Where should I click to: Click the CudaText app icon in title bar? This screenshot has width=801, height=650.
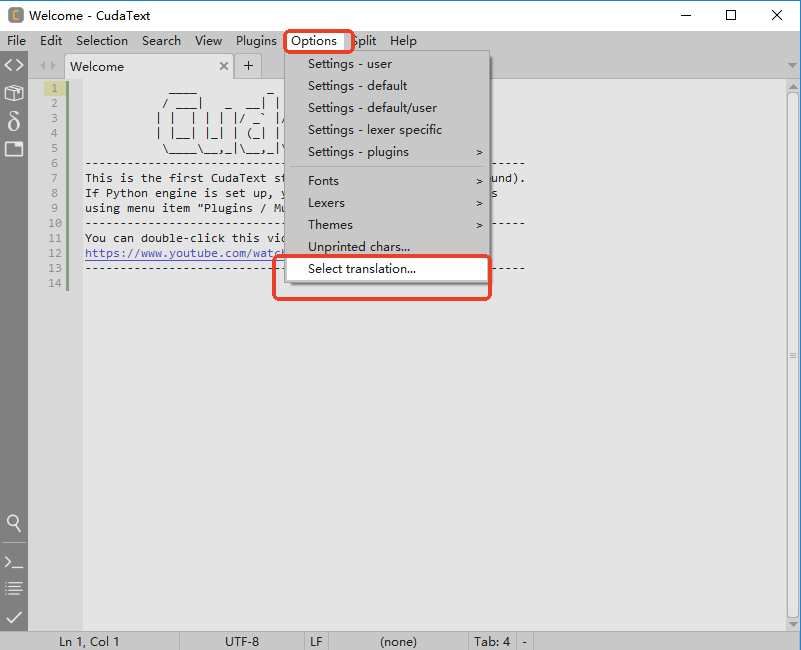click(15, 15)
